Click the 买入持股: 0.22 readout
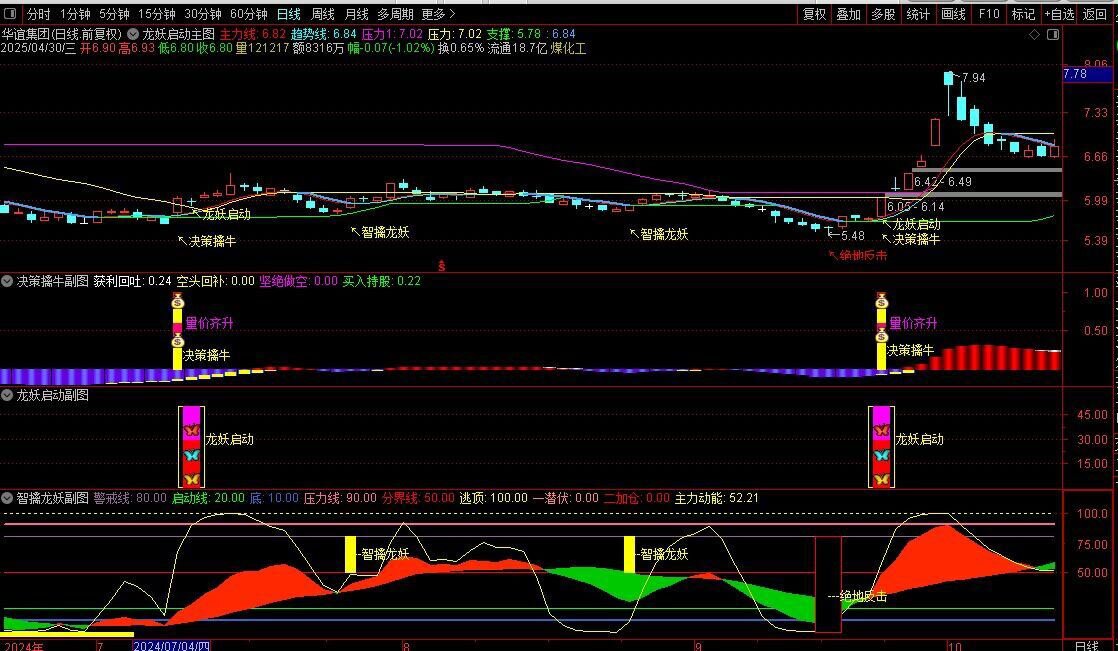This screenshot has height=651, width=1118. tap(381, 282)
